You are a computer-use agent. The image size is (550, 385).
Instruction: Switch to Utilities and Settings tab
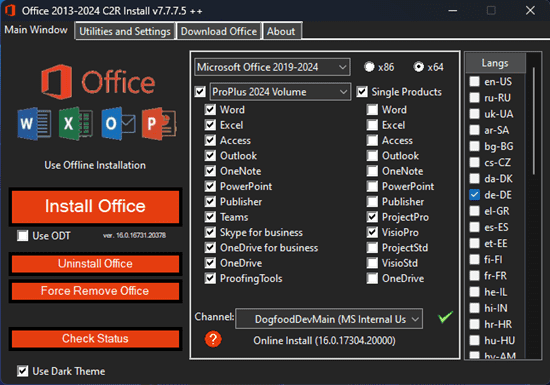[125, 31]
